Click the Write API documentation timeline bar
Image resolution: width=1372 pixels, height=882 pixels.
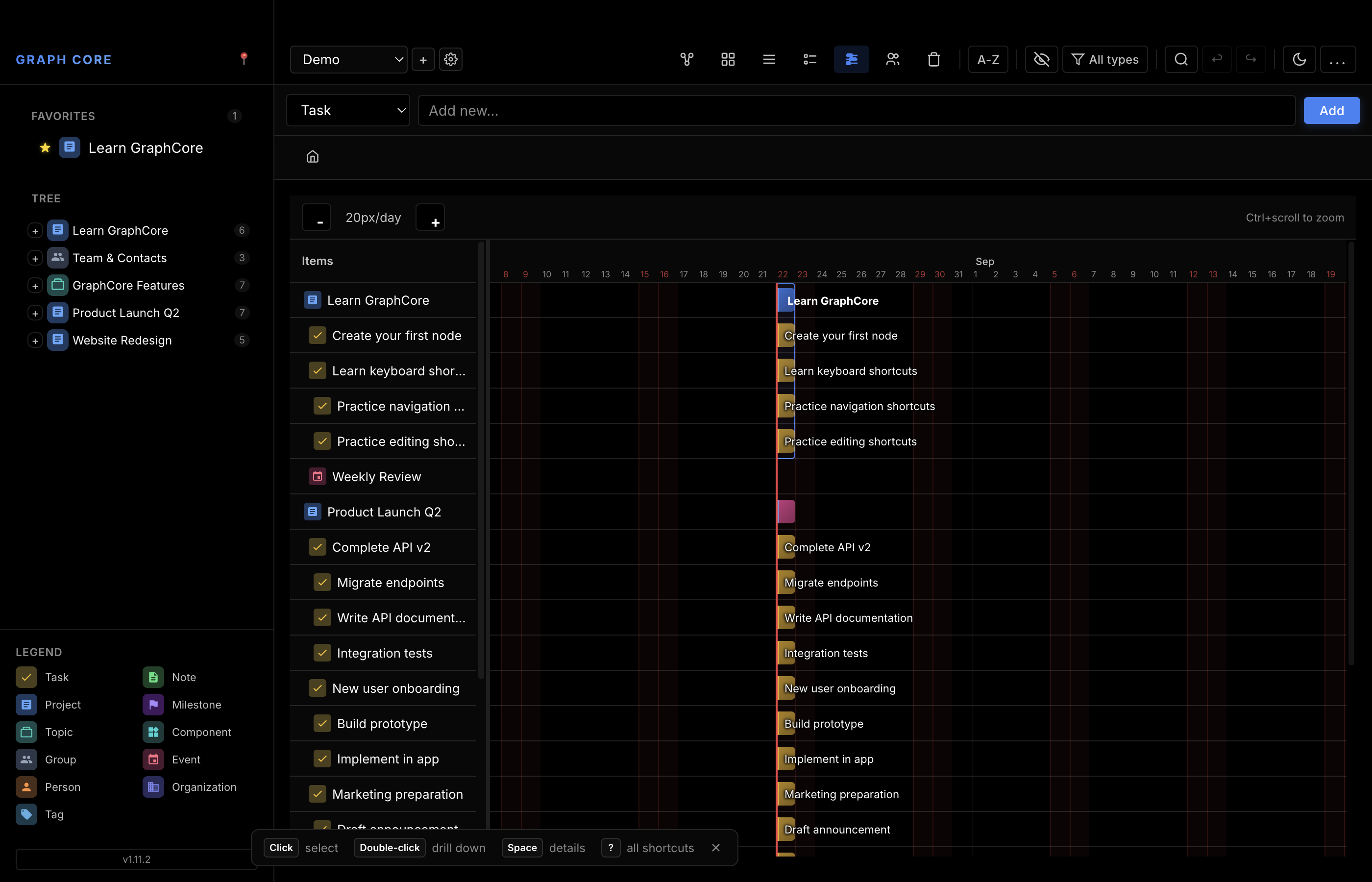(x=786, y=617)
